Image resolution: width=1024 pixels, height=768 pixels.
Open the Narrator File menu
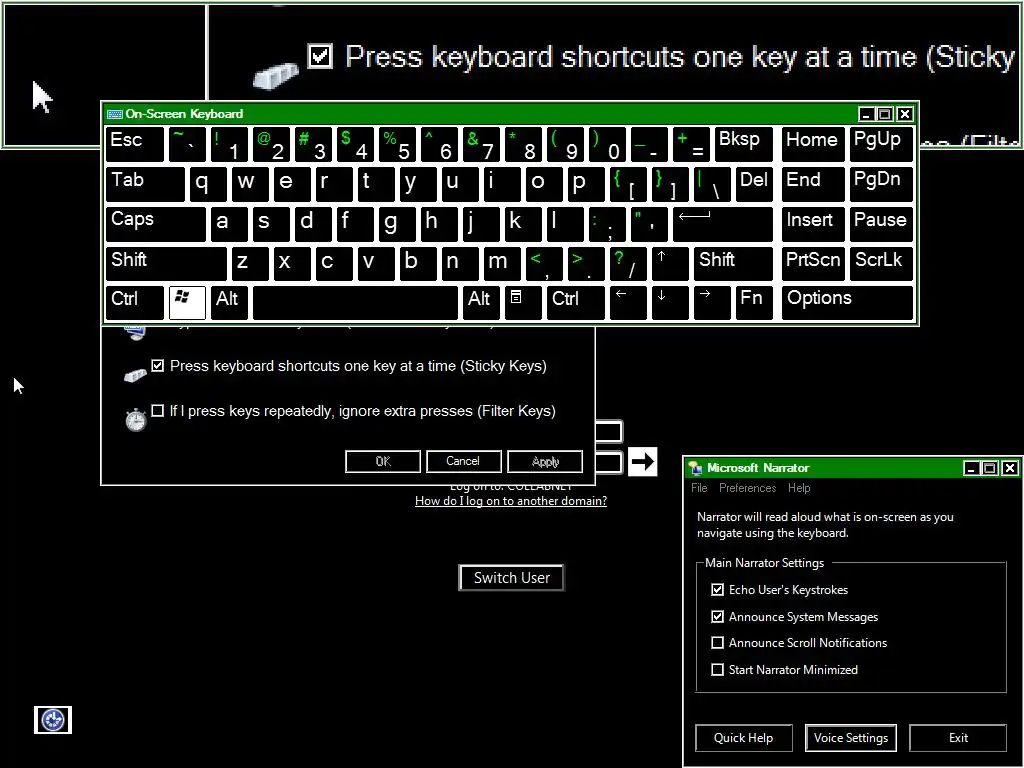click(699, 488)
